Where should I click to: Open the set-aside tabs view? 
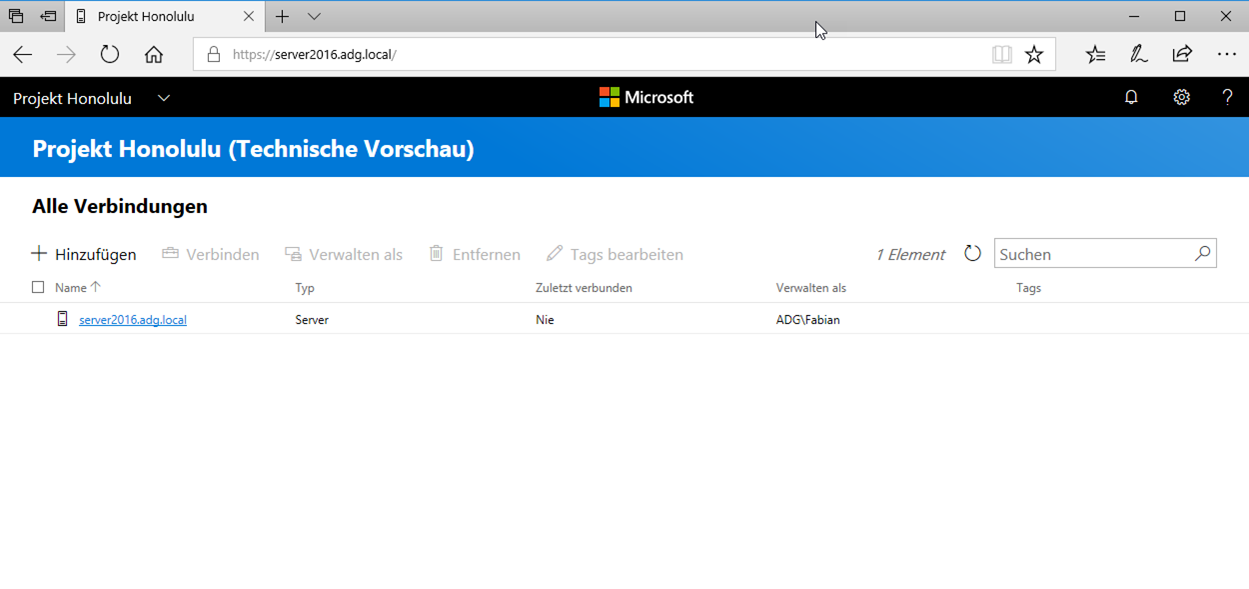16,16
